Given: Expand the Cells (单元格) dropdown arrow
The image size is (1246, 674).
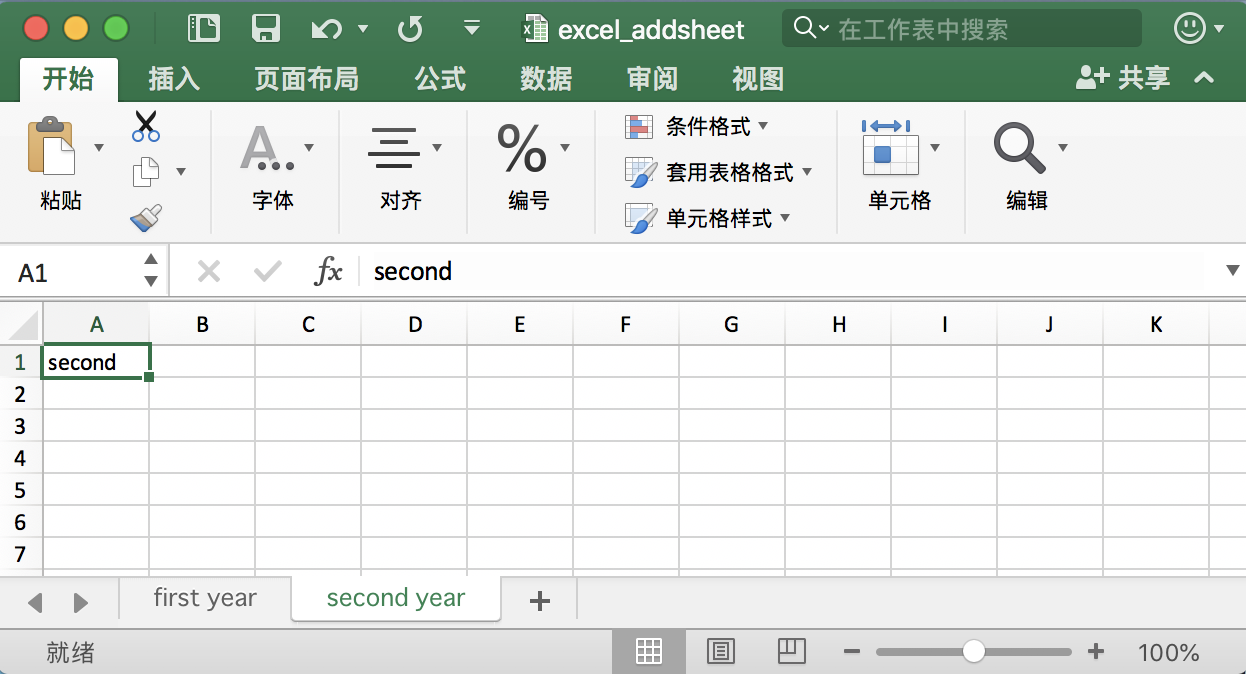Looking at the screenshot, I should click(935, 148).
